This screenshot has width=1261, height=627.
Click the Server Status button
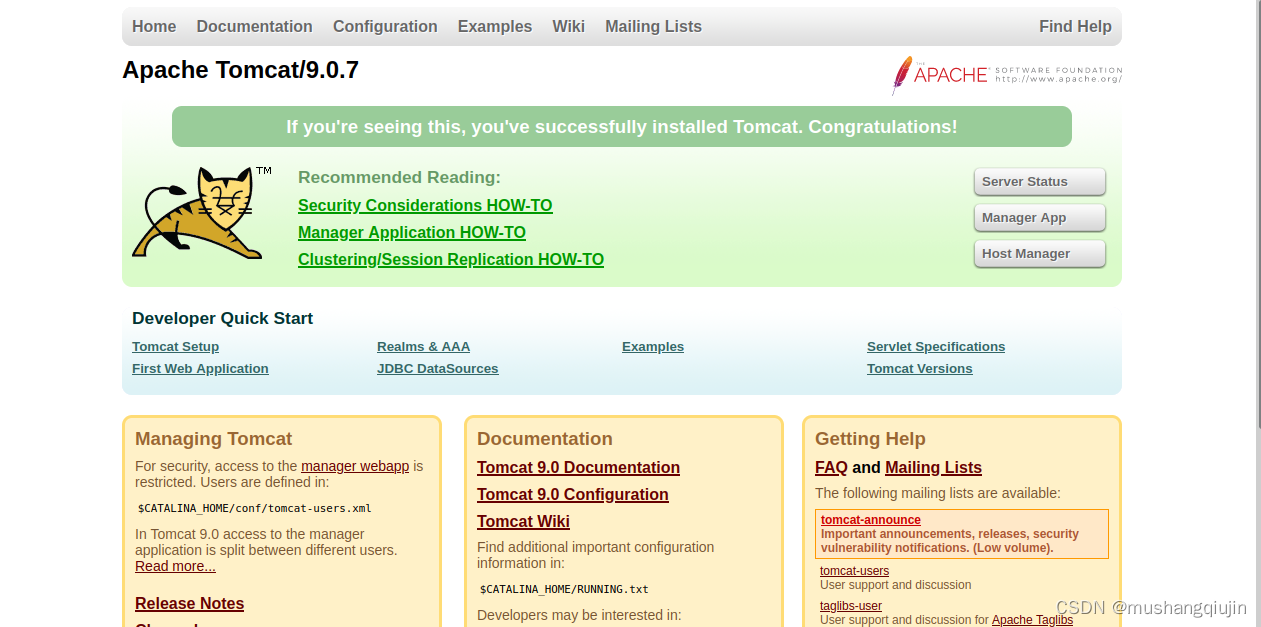1040,182
